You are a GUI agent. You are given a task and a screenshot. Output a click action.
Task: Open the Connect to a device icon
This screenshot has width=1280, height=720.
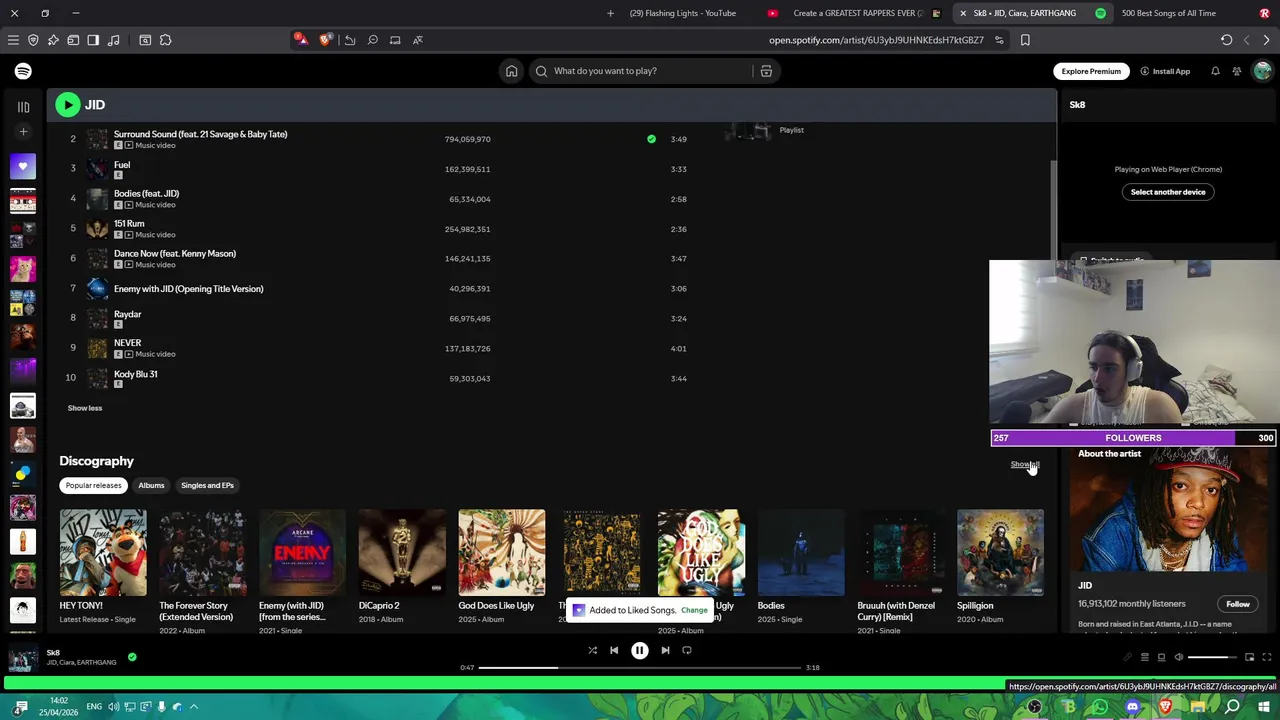point(1161,657)
